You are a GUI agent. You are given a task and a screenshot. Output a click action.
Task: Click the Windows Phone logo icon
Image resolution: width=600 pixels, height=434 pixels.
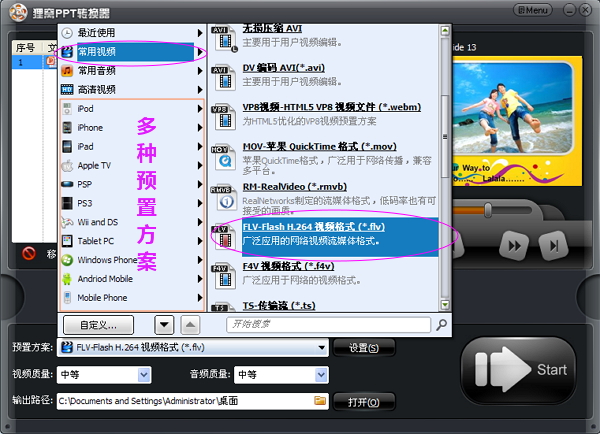click(x=67, y=260)
